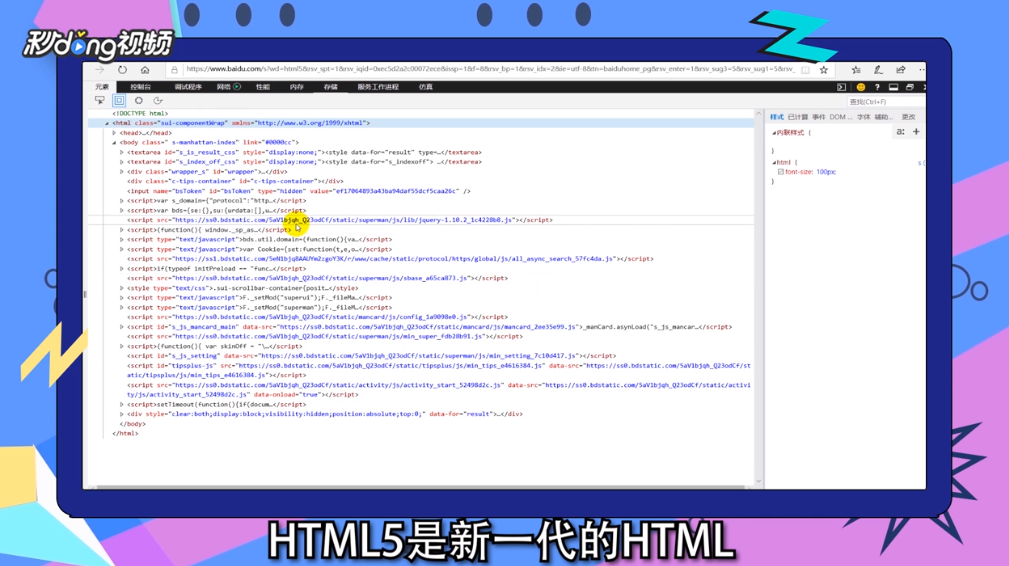
Task: Collapse the 内联样式 rule block
Action: pos(773,133)
